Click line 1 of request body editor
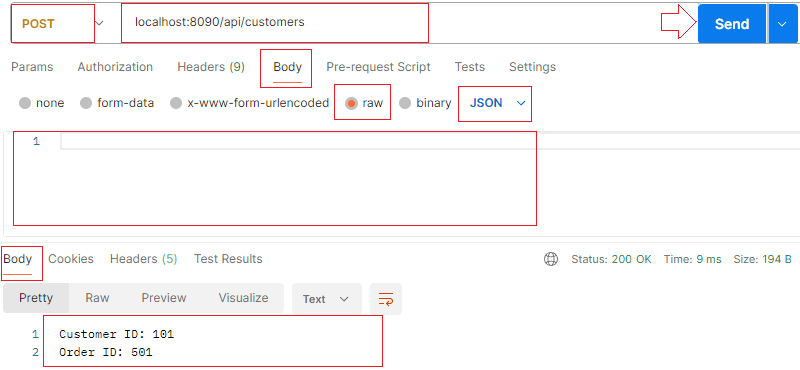The image size is (800, 370). click(x=429, y=141)
